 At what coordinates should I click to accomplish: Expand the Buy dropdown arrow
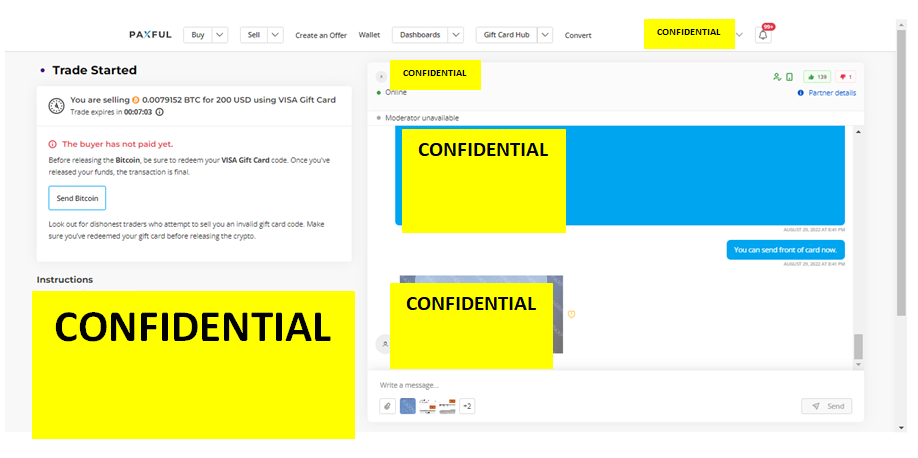[220, 35]
